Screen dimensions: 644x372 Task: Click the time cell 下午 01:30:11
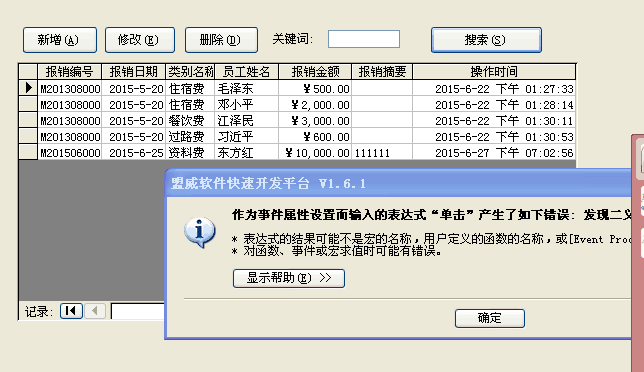point(494,120)
